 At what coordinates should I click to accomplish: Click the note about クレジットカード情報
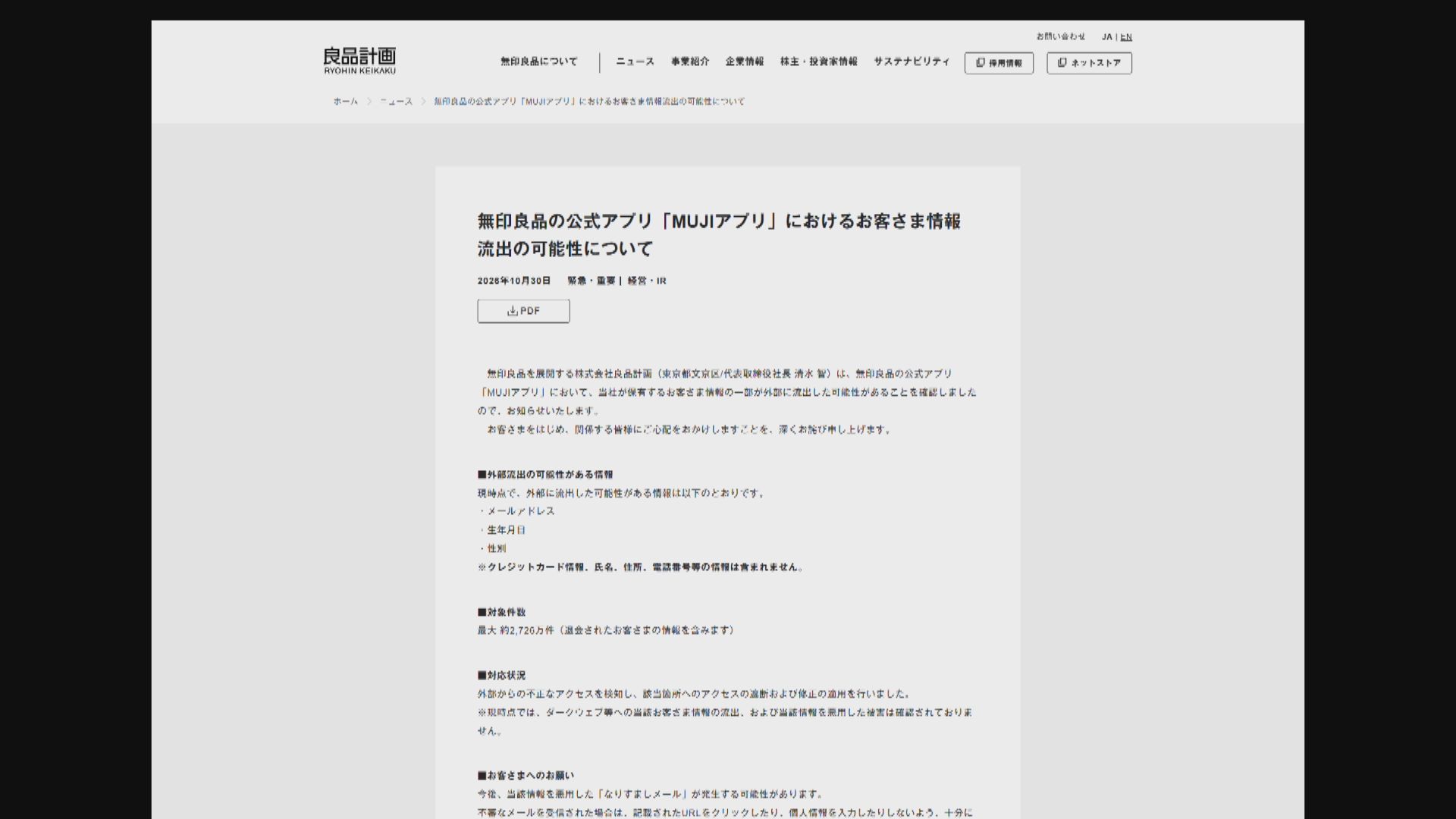tap(641, 567)
